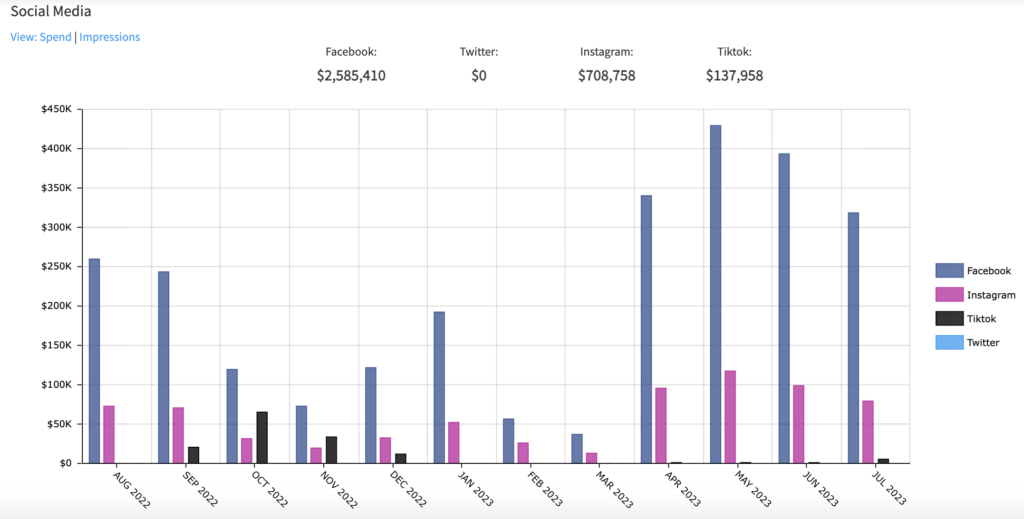Toggle Tiktok series in the legend
Viewport: 1024px width, 519px height.
pyautogui.click(x=949, y=319)
